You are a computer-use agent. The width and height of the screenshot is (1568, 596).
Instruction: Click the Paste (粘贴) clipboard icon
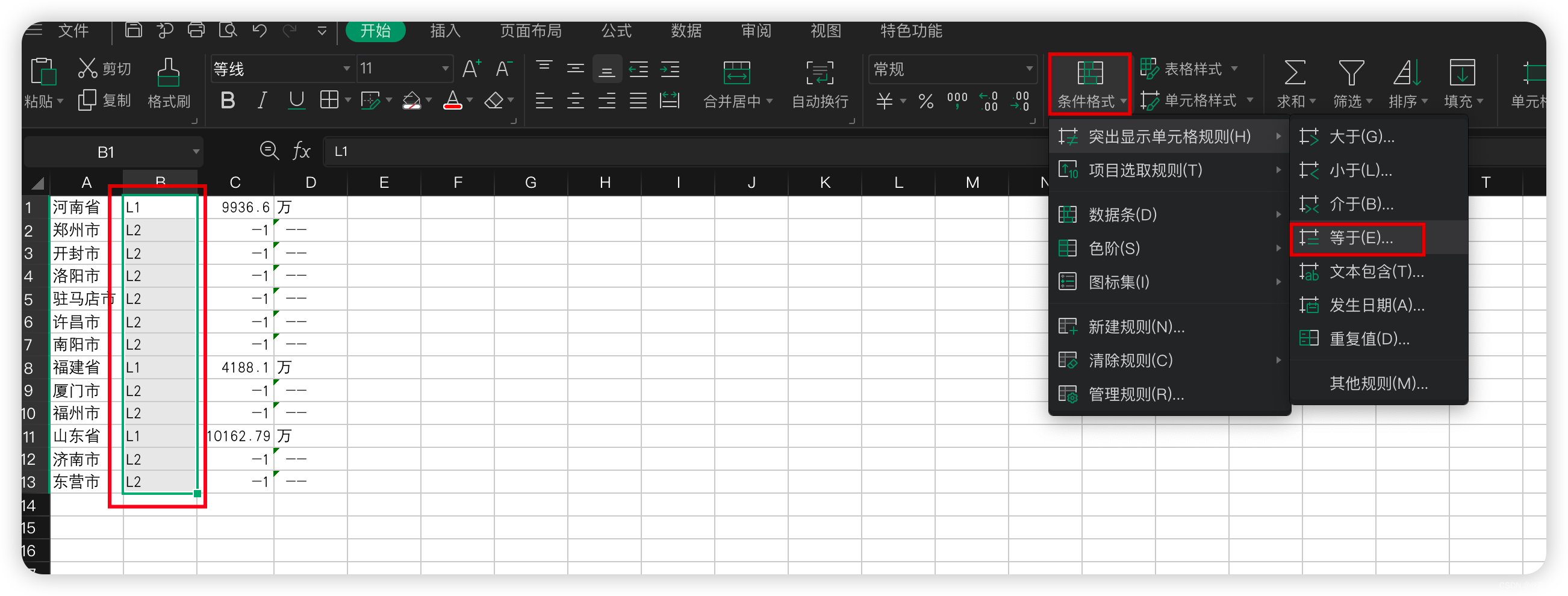coord(43,72)
